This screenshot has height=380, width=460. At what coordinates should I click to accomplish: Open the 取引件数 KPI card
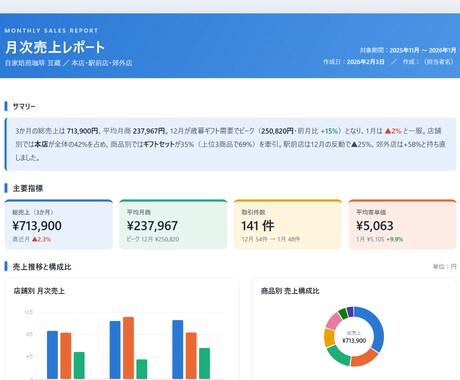tap(288, 224)
